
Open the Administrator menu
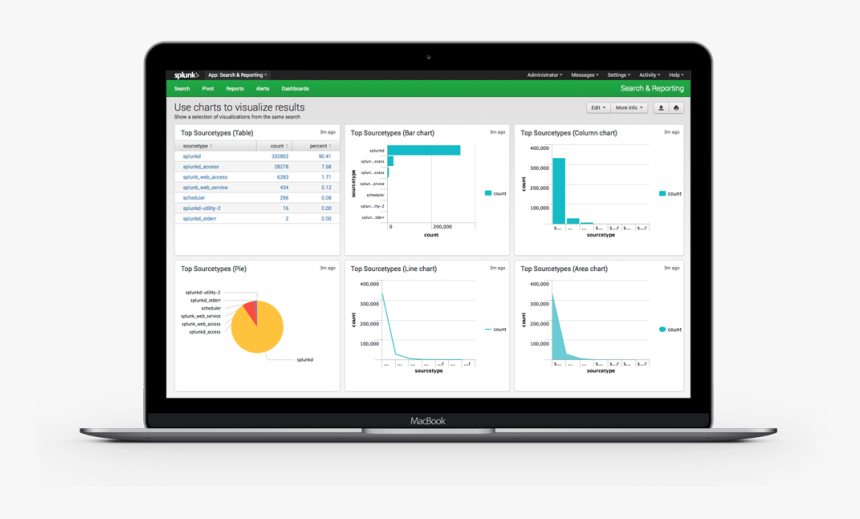(545, 75)
